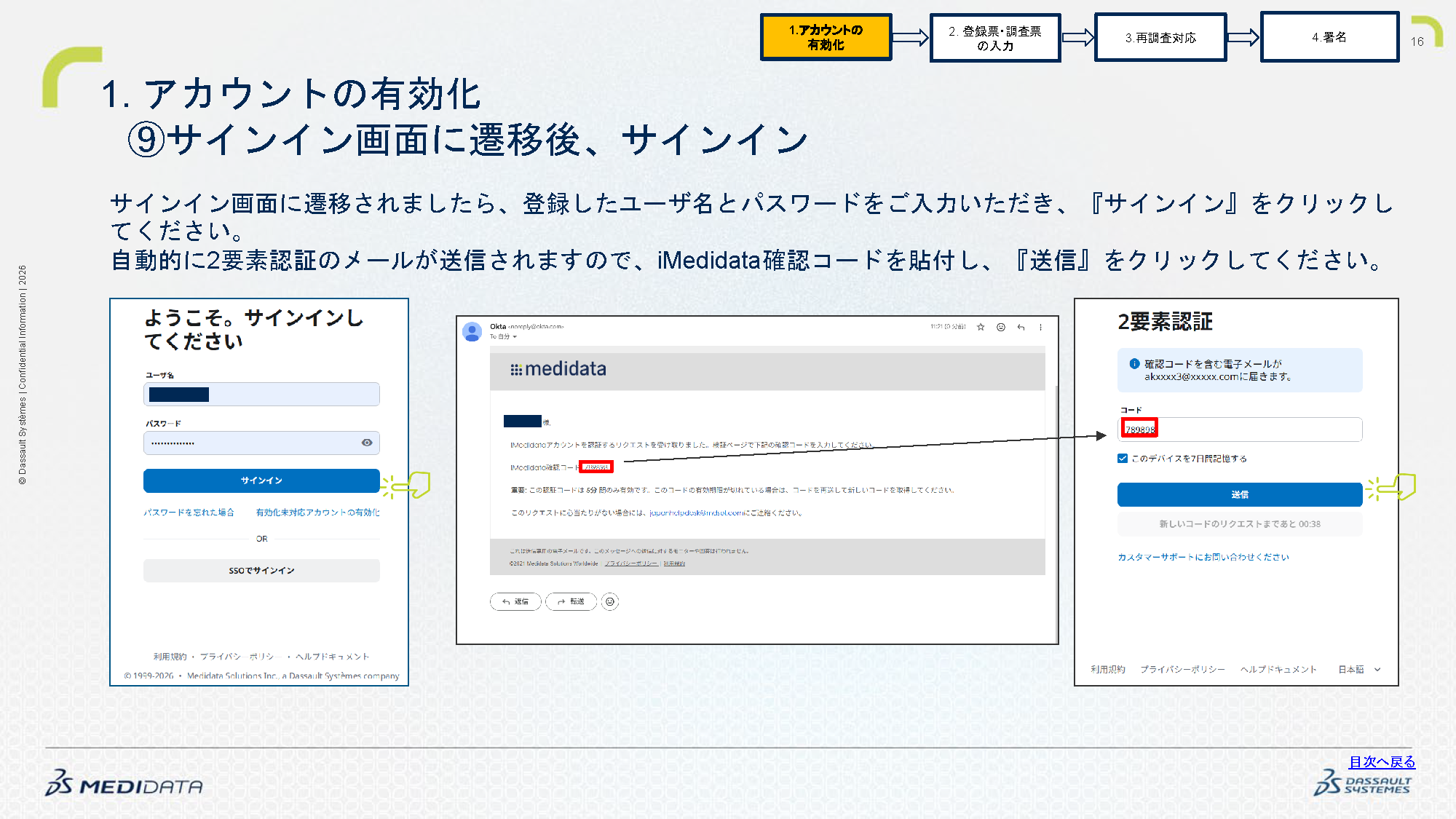Click the page number 16
The image size is (1456, 819).
coord(1417,41)
